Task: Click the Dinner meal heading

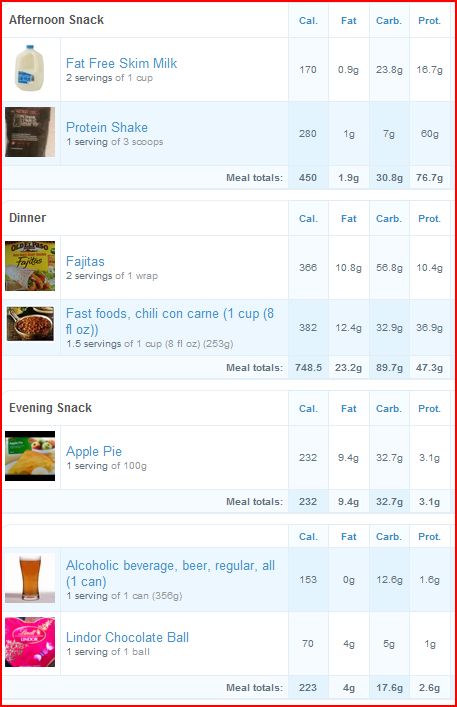Action: [x=27, y=218]
